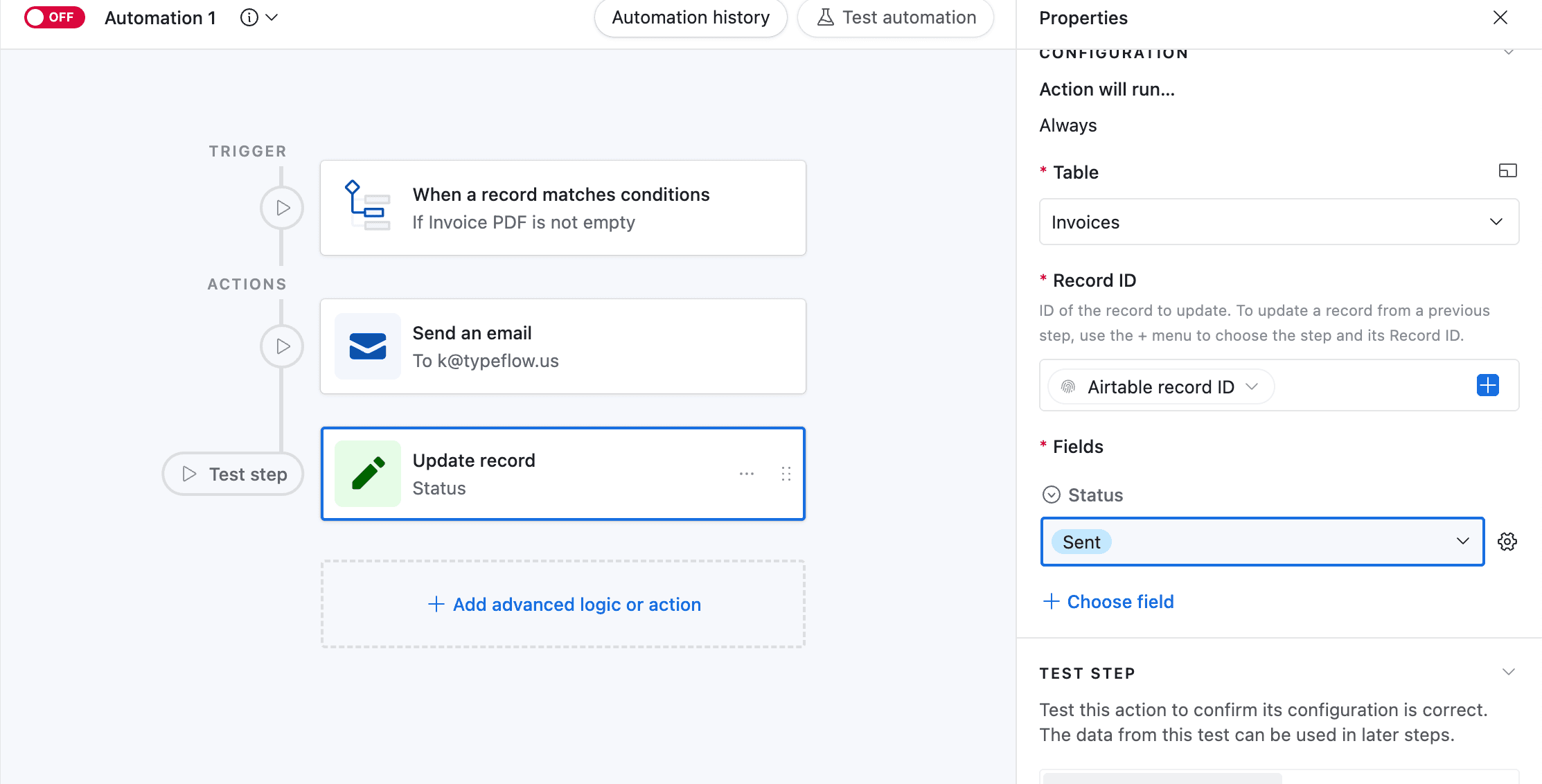Collapse the Test Step section
This screenshot has width=1542, height=784.
coord(1508,672)
